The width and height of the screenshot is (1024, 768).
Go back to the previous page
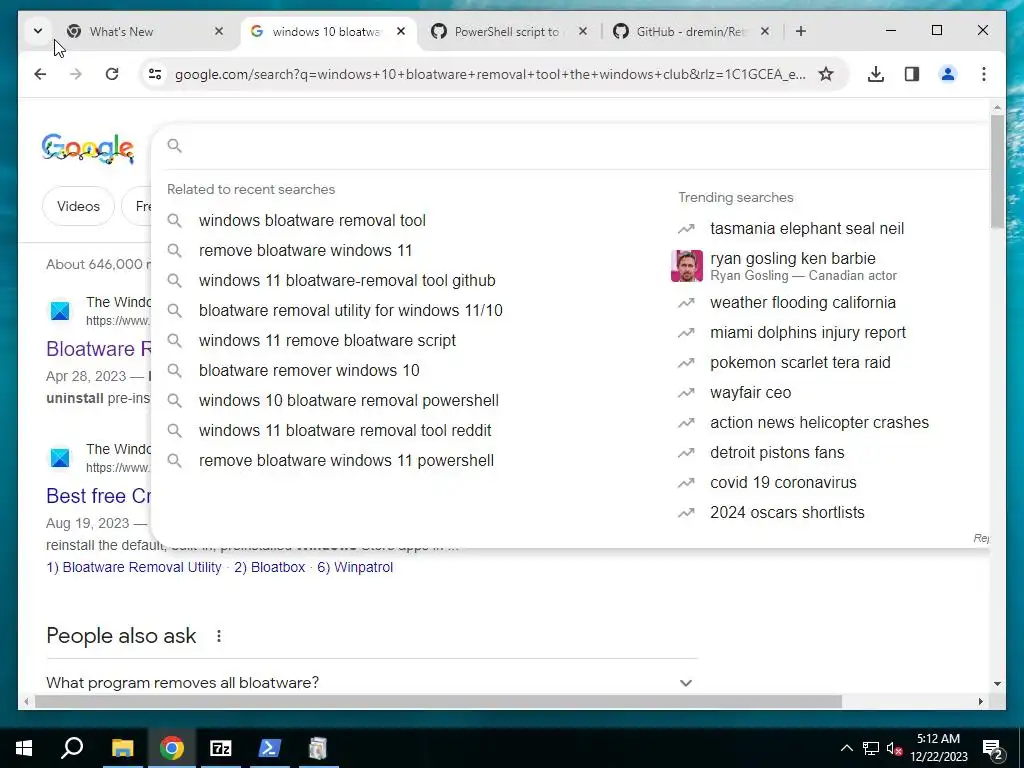[x=40, y=74]
